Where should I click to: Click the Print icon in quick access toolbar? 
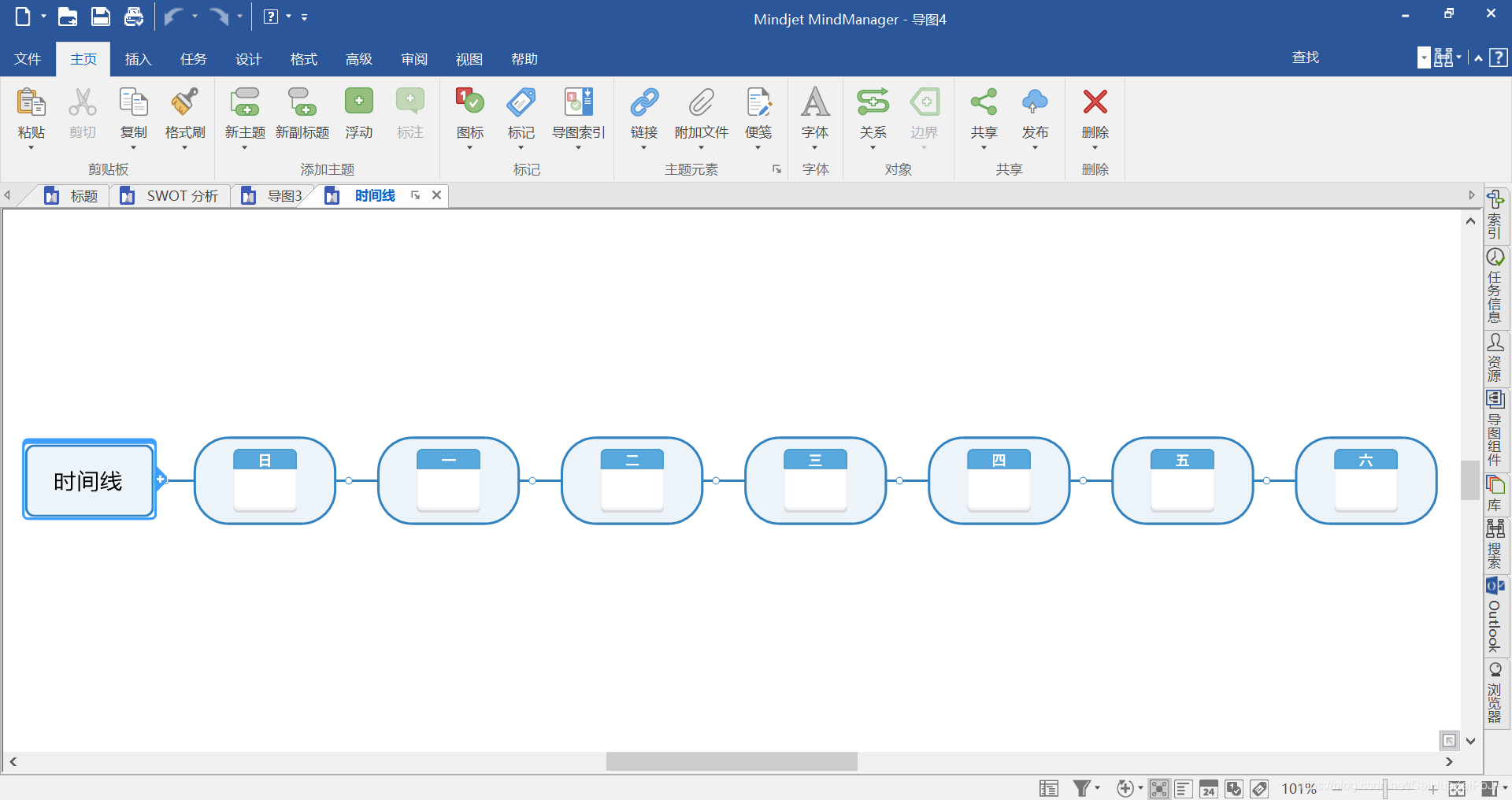134,17
